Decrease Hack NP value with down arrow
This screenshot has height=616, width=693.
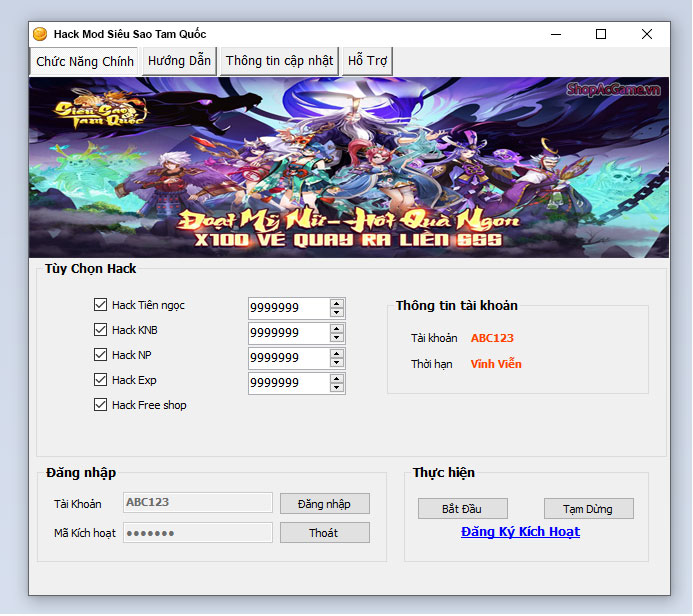tap(337, 363)
